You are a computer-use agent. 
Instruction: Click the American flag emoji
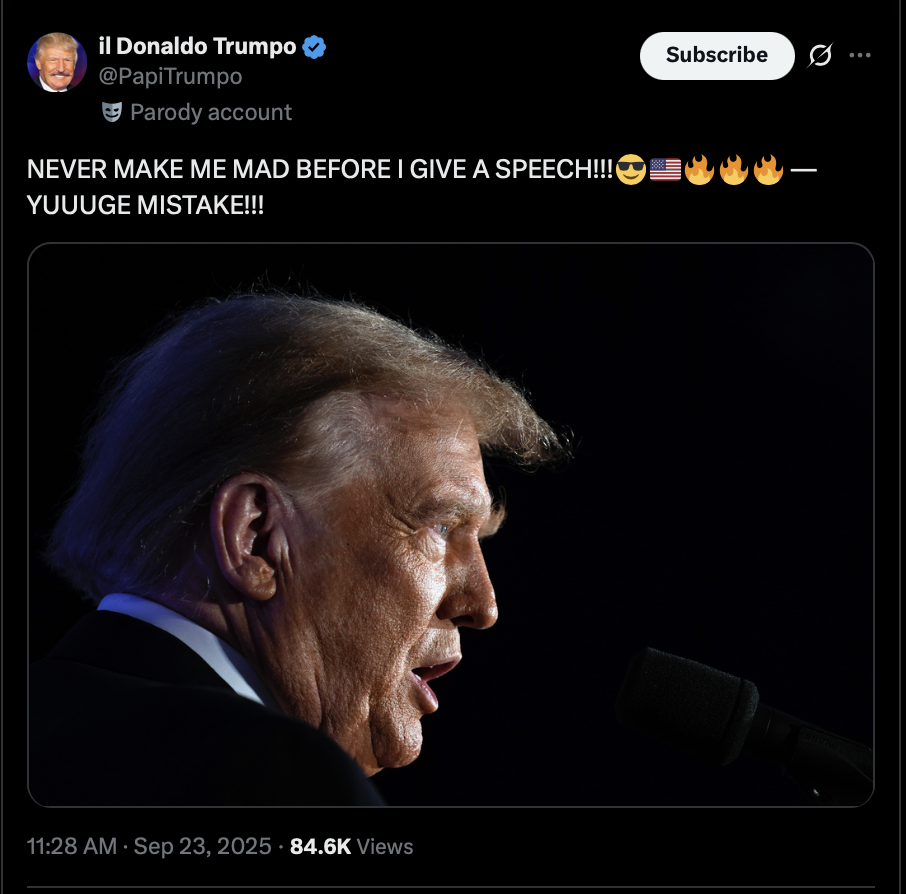click(x=665, y=171)
